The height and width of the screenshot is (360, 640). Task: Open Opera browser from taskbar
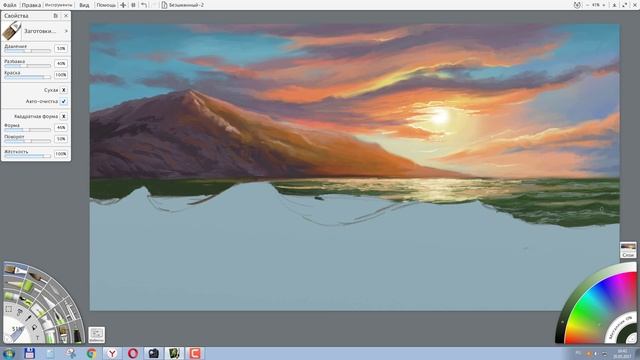point(133,353)
